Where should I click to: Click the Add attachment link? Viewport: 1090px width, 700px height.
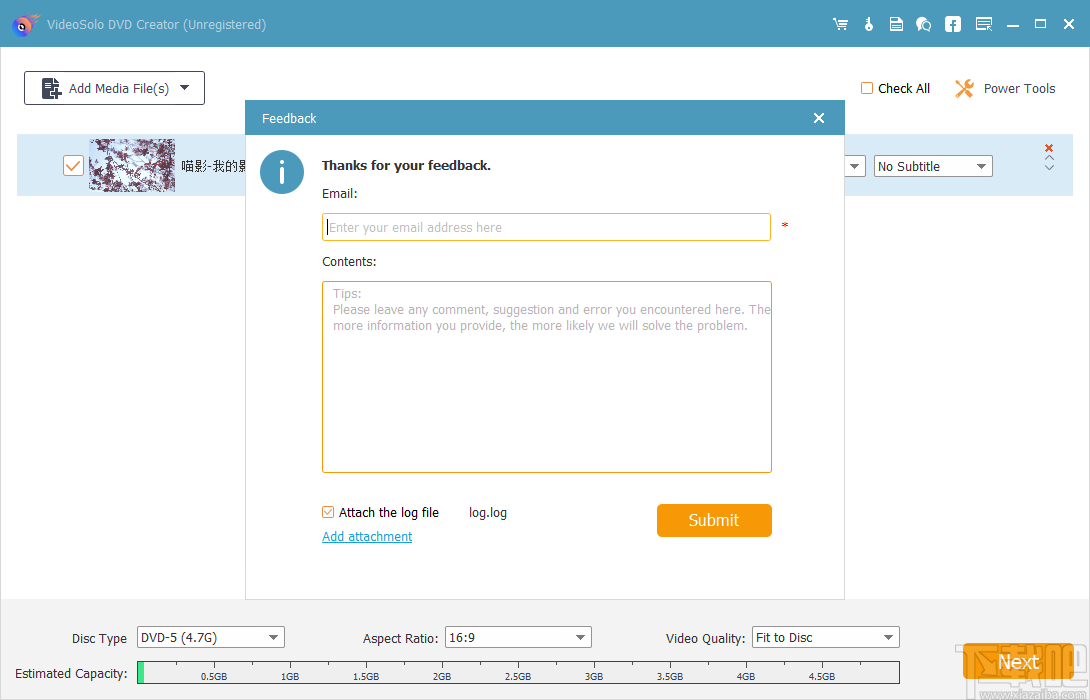pyautogui.click(x=367, y=537)
